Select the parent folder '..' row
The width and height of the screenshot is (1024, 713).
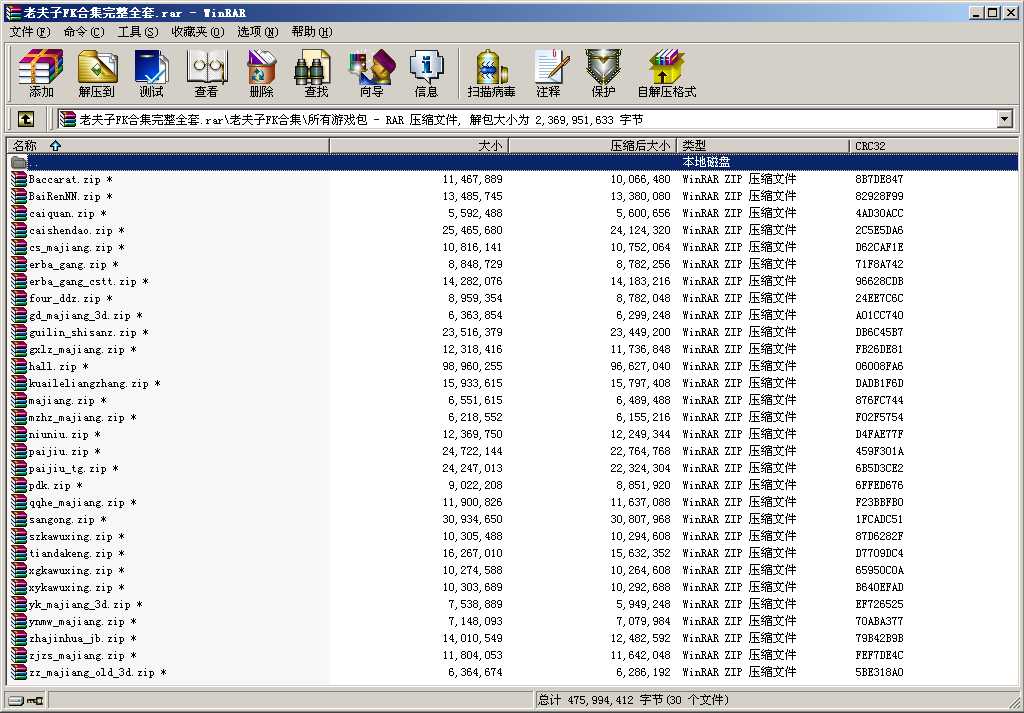coord(512,162)
